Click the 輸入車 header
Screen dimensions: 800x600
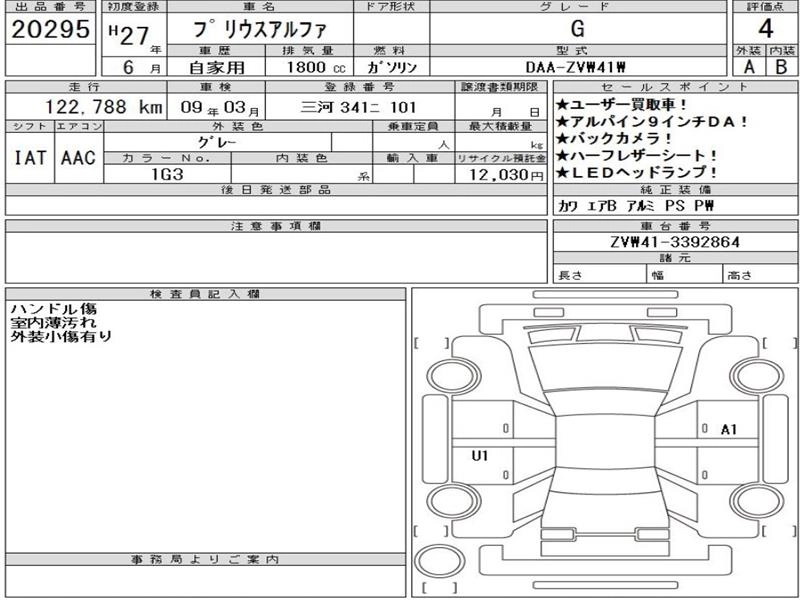[413, 158]
